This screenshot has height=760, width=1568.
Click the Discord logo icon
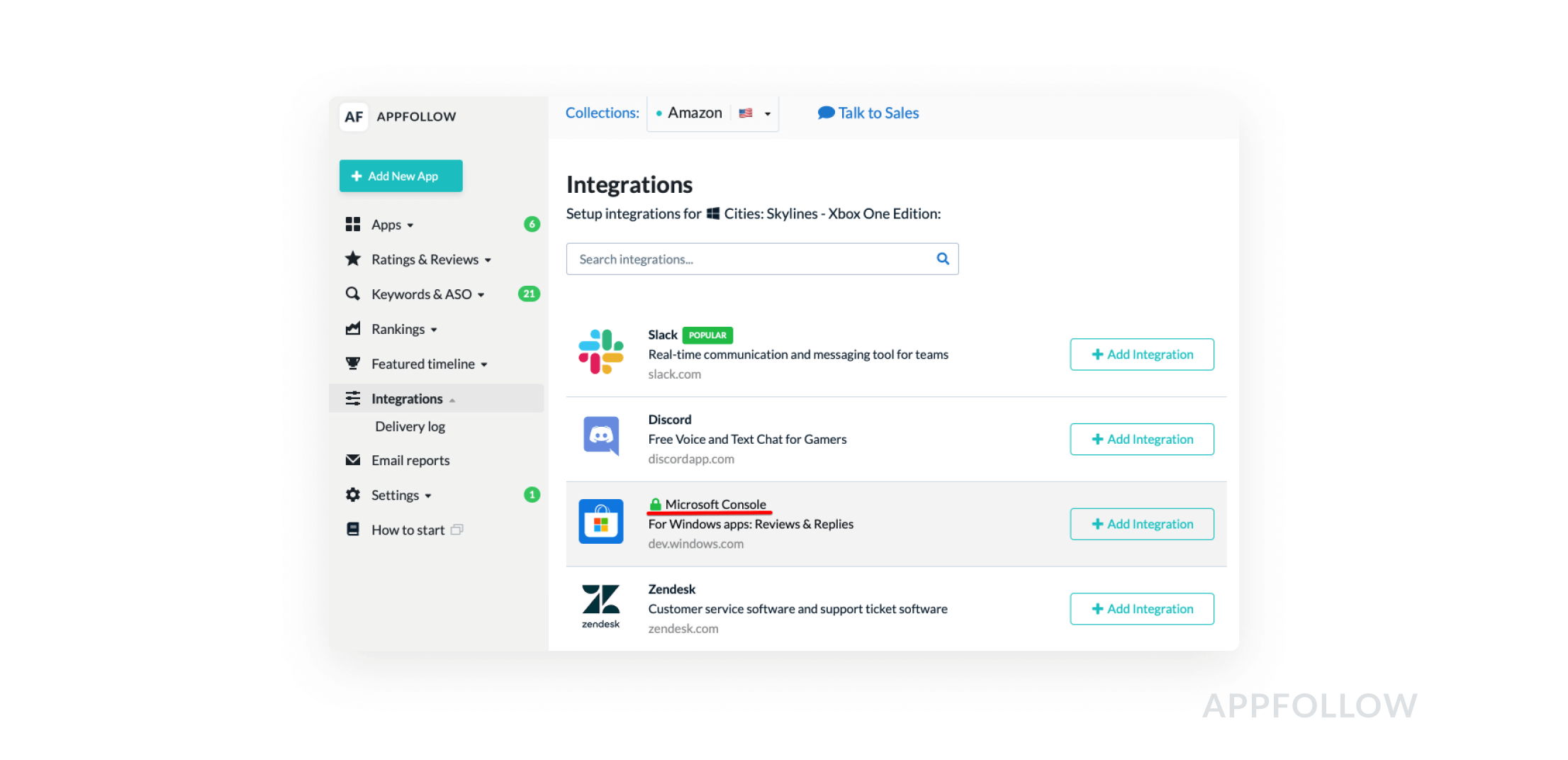click(x=600, y=436)
